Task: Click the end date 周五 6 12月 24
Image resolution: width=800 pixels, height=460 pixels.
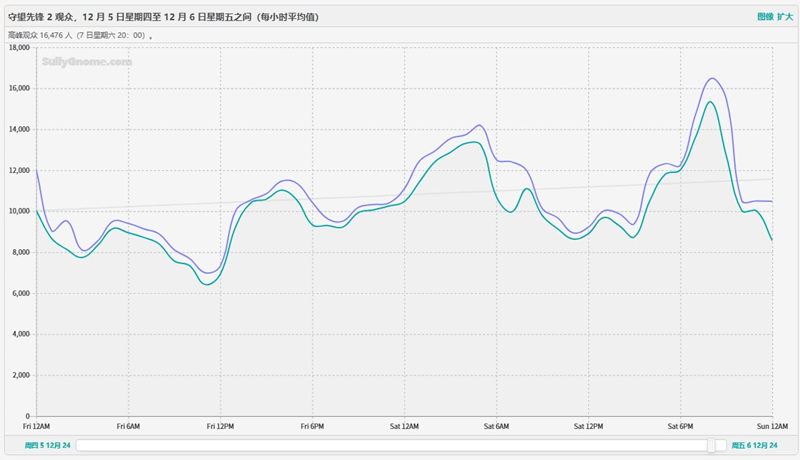Action: (x=754, y=445)
